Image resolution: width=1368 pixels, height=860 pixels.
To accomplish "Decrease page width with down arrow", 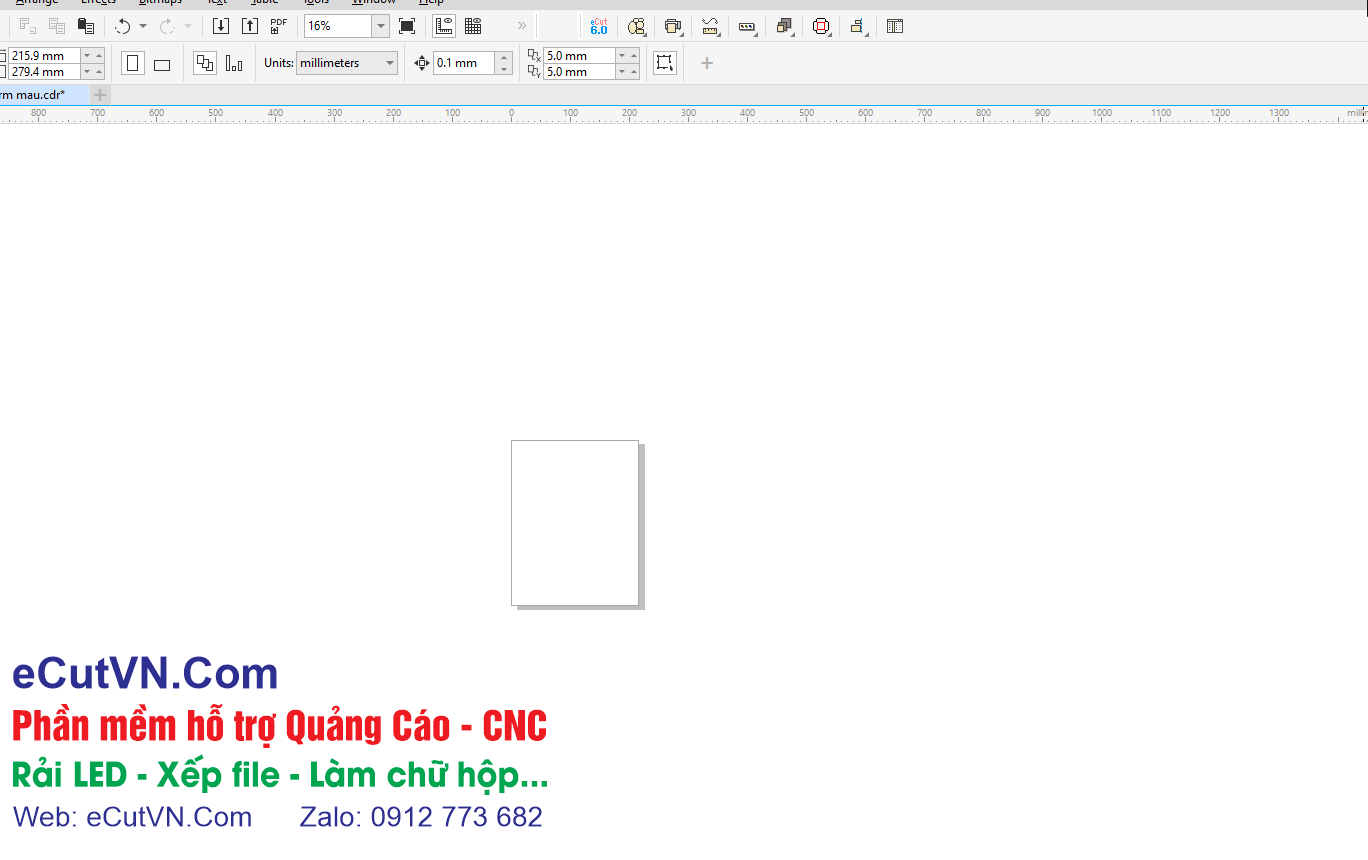I will (87, 56).
